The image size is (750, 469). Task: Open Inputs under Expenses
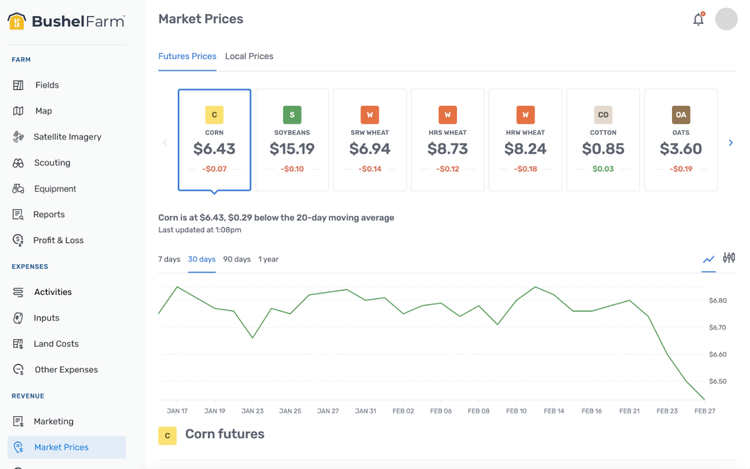point(46,318)
